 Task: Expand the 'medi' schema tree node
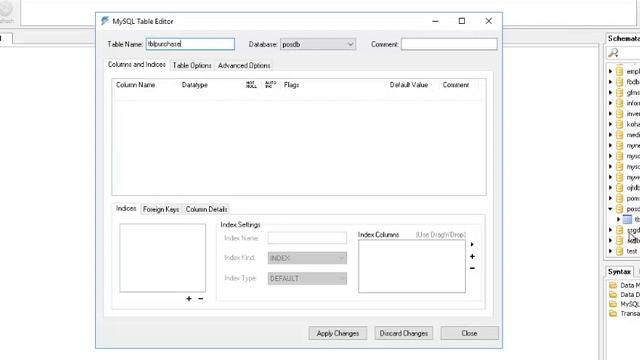point(611,135)
